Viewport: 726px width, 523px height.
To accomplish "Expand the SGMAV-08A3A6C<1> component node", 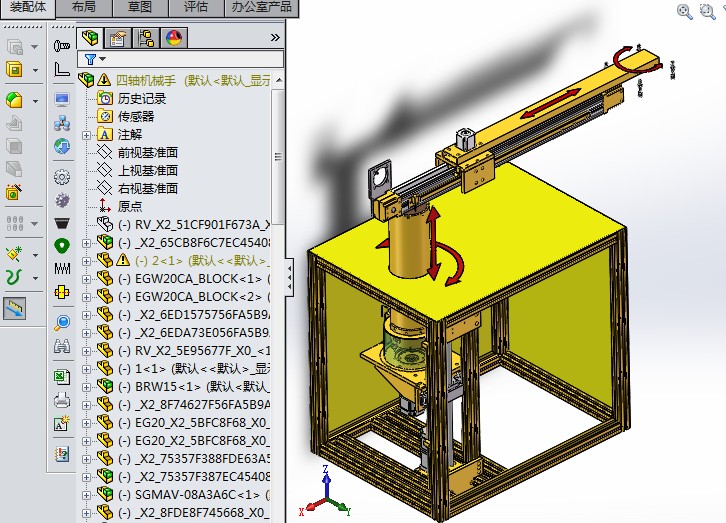I will pos(87,495).
